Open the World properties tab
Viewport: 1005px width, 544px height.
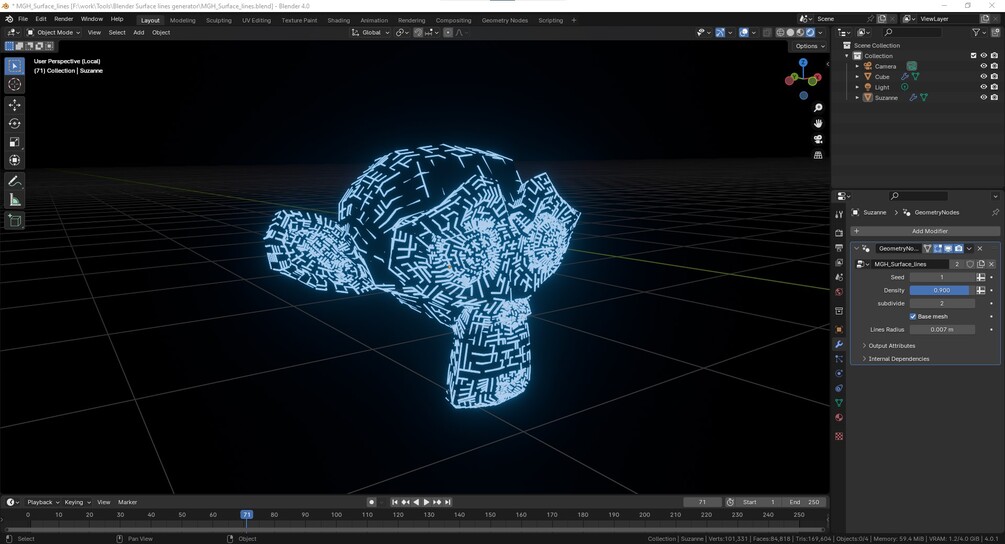click(839, 292)
